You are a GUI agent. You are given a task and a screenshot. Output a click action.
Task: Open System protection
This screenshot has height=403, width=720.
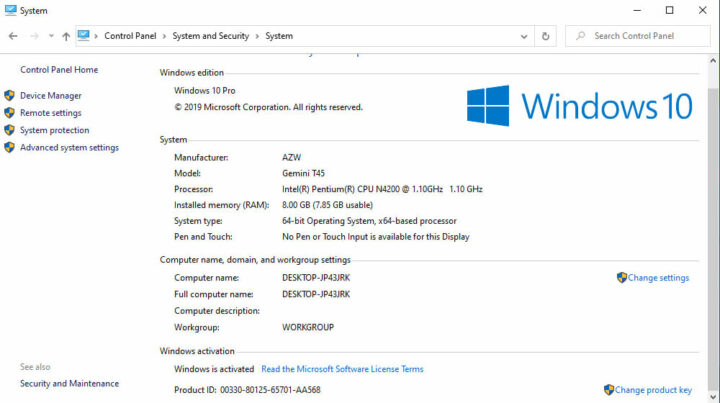pos(54,130)
